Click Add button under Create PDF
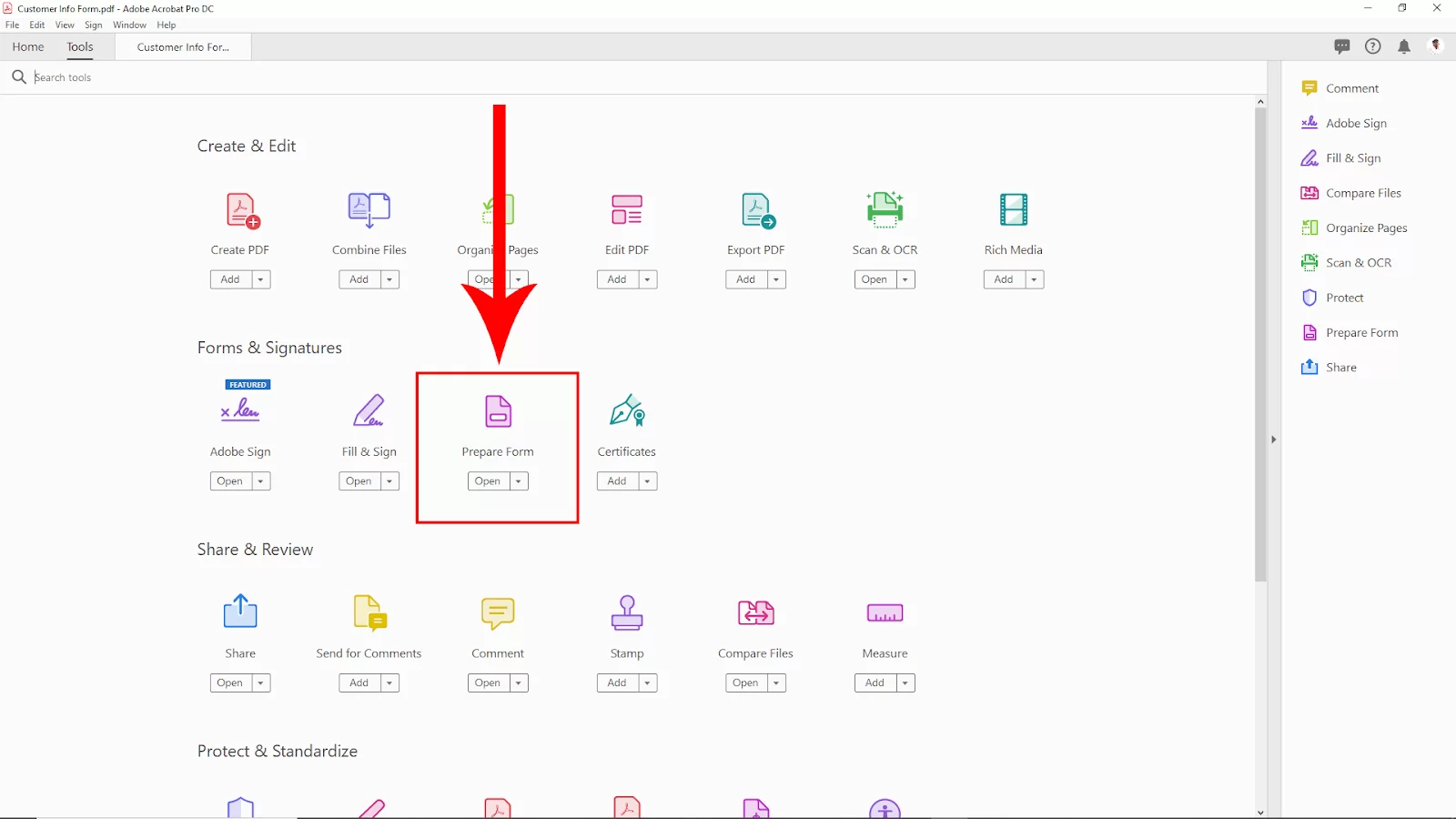Screen dimensions: 1456x819 click(230, 279)
